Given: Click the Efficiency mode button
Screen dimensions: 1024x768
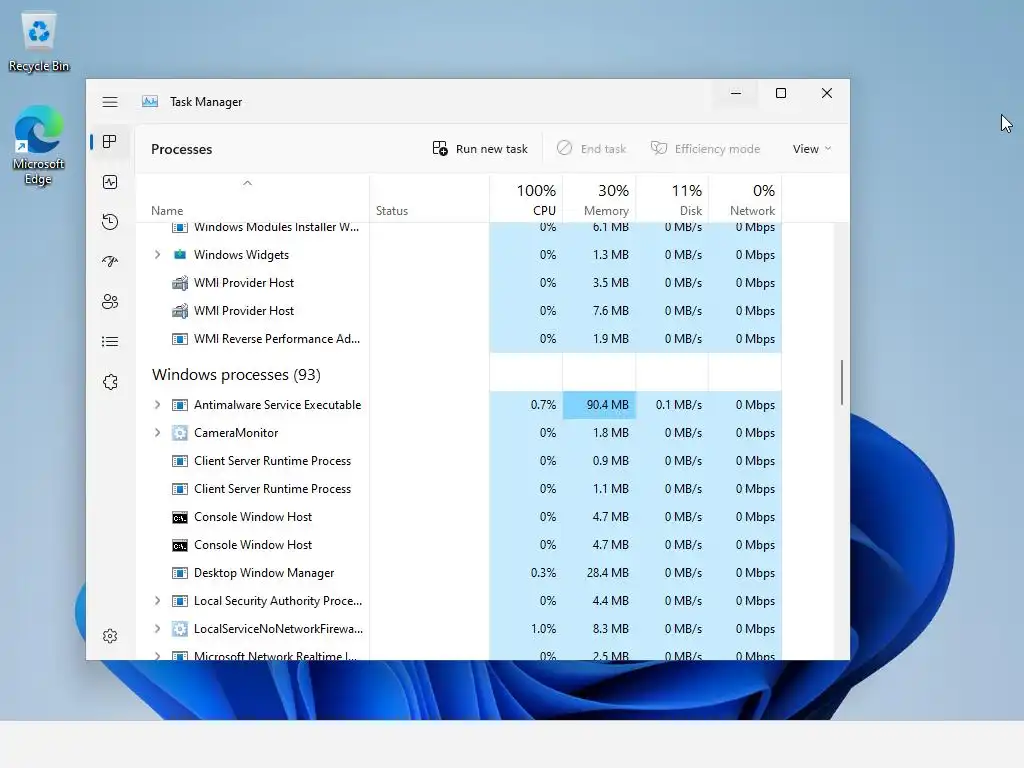Looking at the screenshot, I should (705, 149).
